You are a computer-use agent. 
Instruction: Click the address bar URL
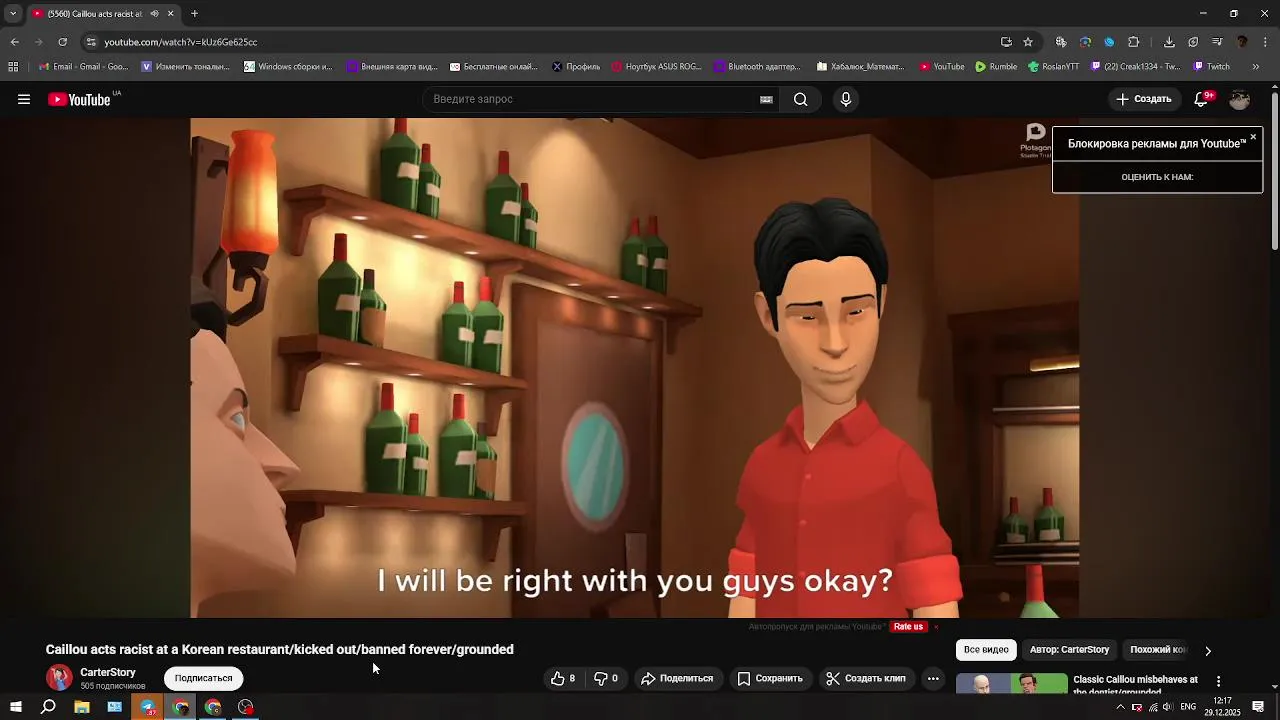[x=181, y=42]
